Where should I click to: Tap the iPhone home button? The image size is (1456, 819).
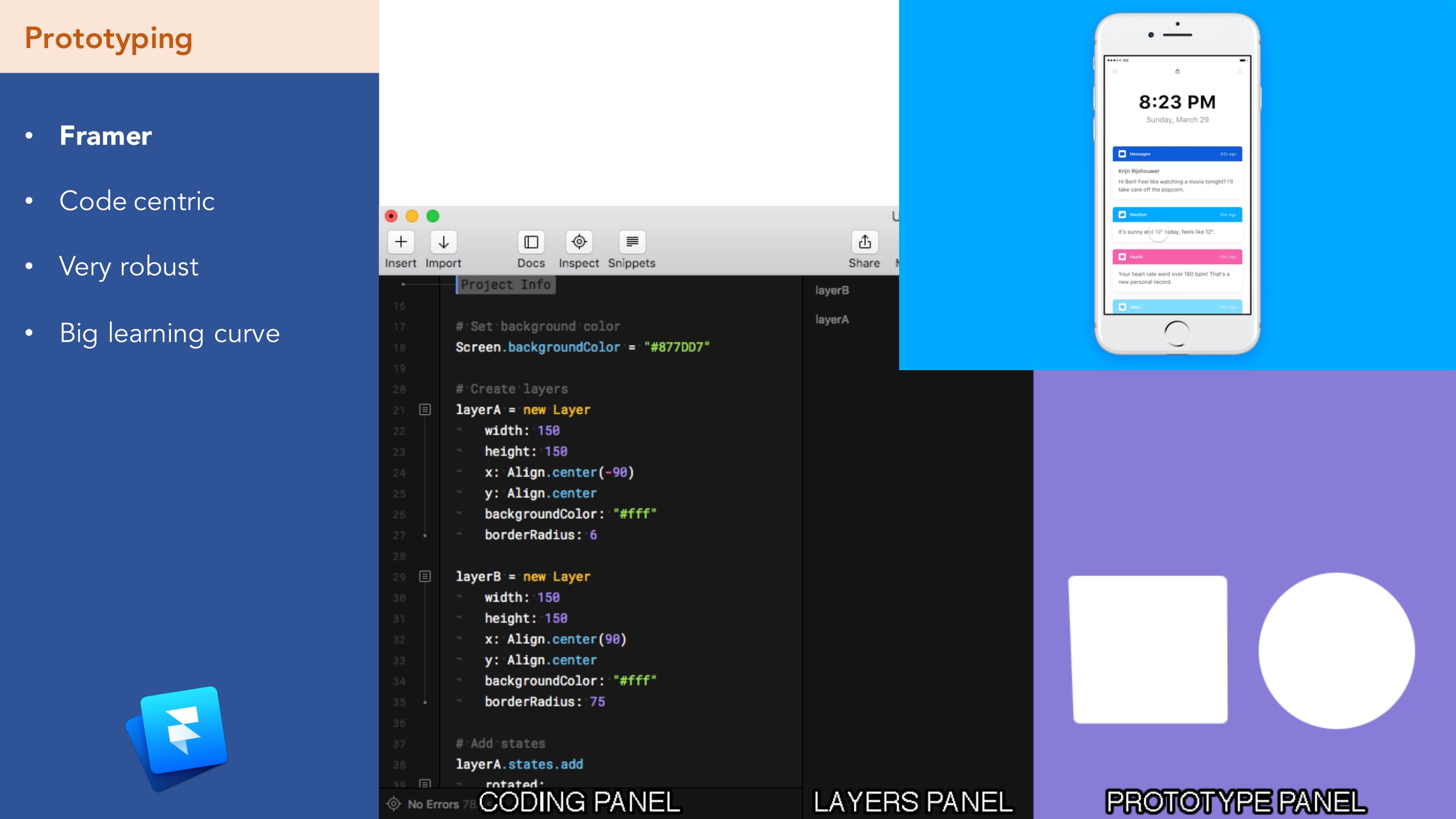[x=1177, y=334]
